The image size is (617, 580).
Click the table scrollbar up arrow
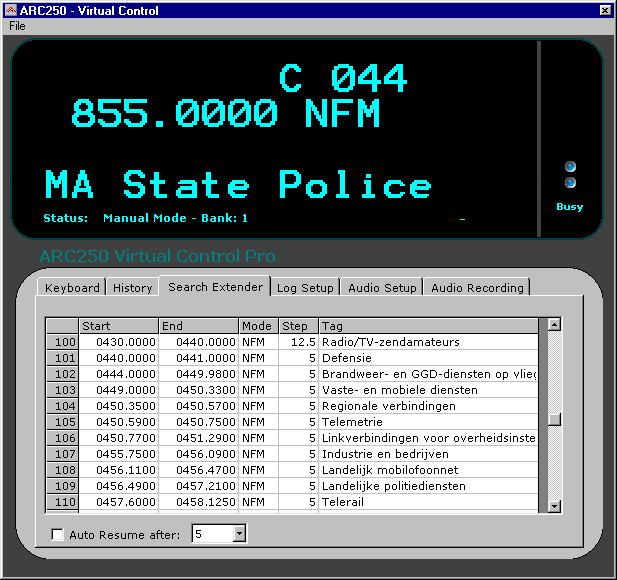554,325
